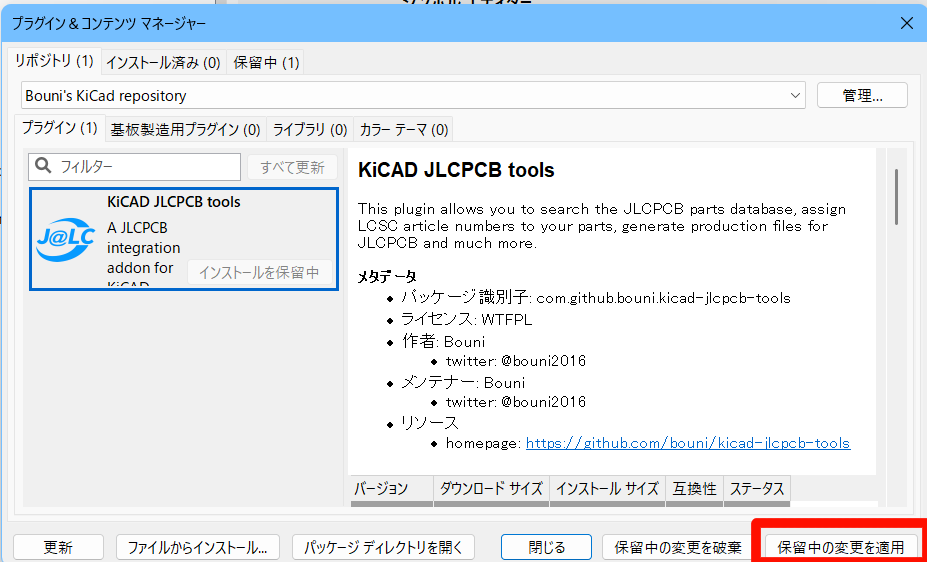This screenshot has width=927, height=562.
Task: Switch to 保留中 (1) tab
Action: [x=266, y=63]
